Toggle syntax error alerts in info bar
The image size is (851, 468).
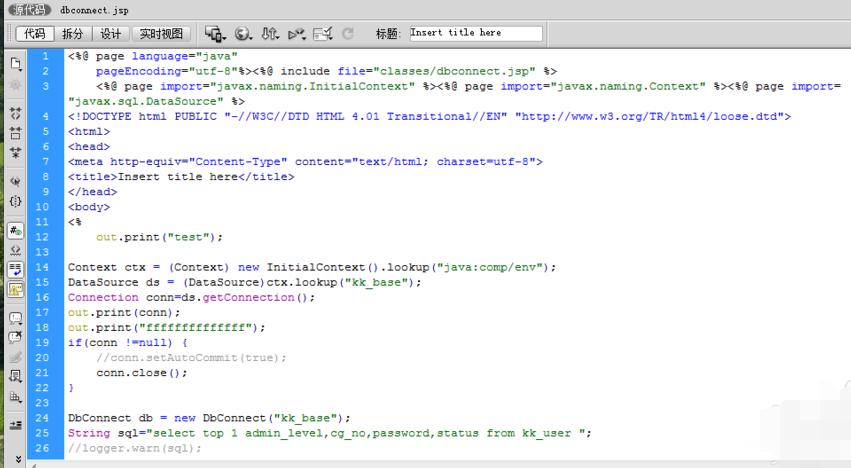pyautogui.click(x=15, y=290)
